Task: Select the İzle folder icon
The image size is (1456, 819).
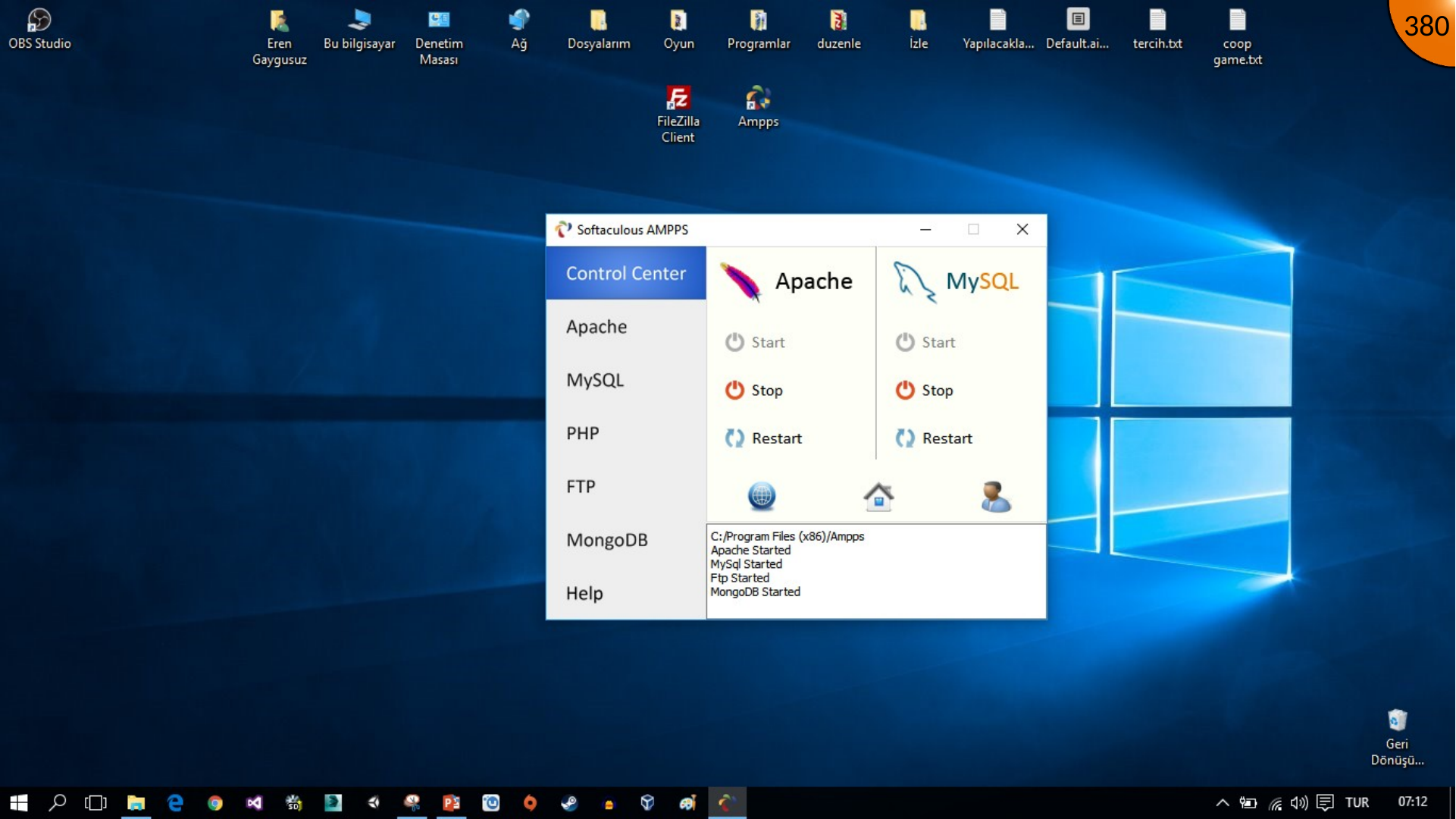Action: pyautogui.click(x=919, y=29)
